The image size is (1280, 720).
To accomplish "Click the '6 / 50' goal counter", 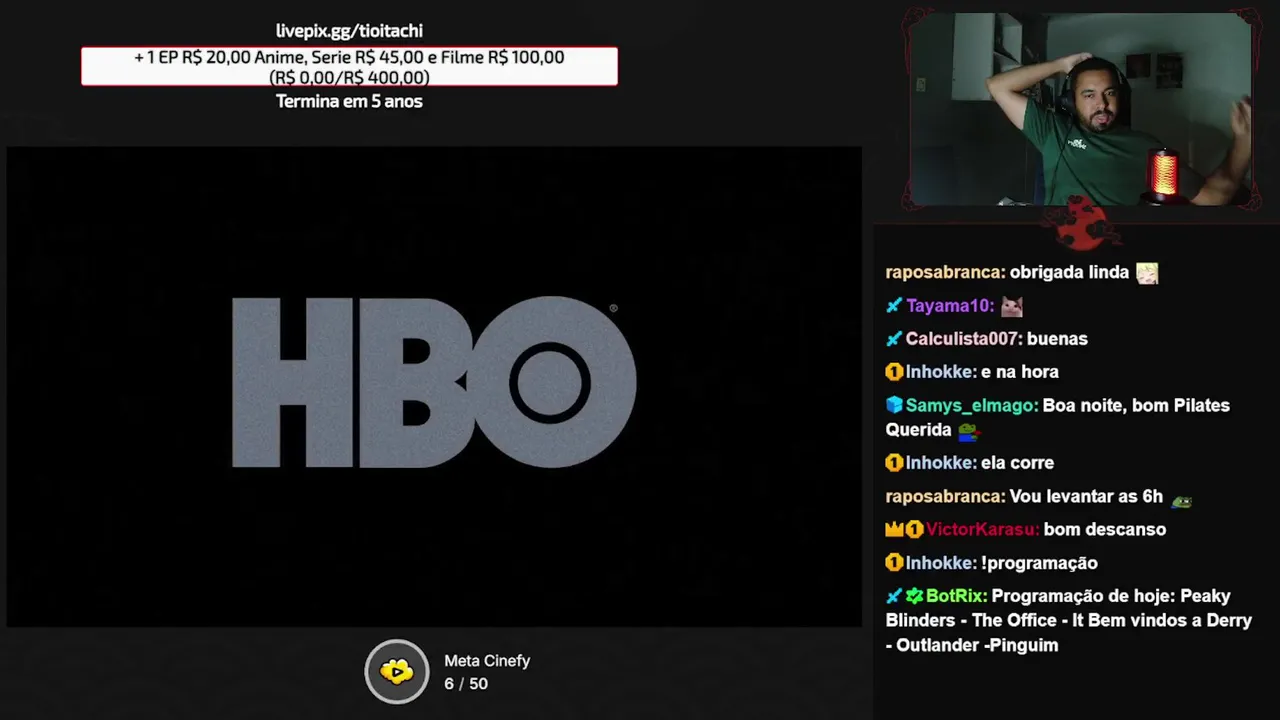I will pyautogui.click(x=466, y=684).
